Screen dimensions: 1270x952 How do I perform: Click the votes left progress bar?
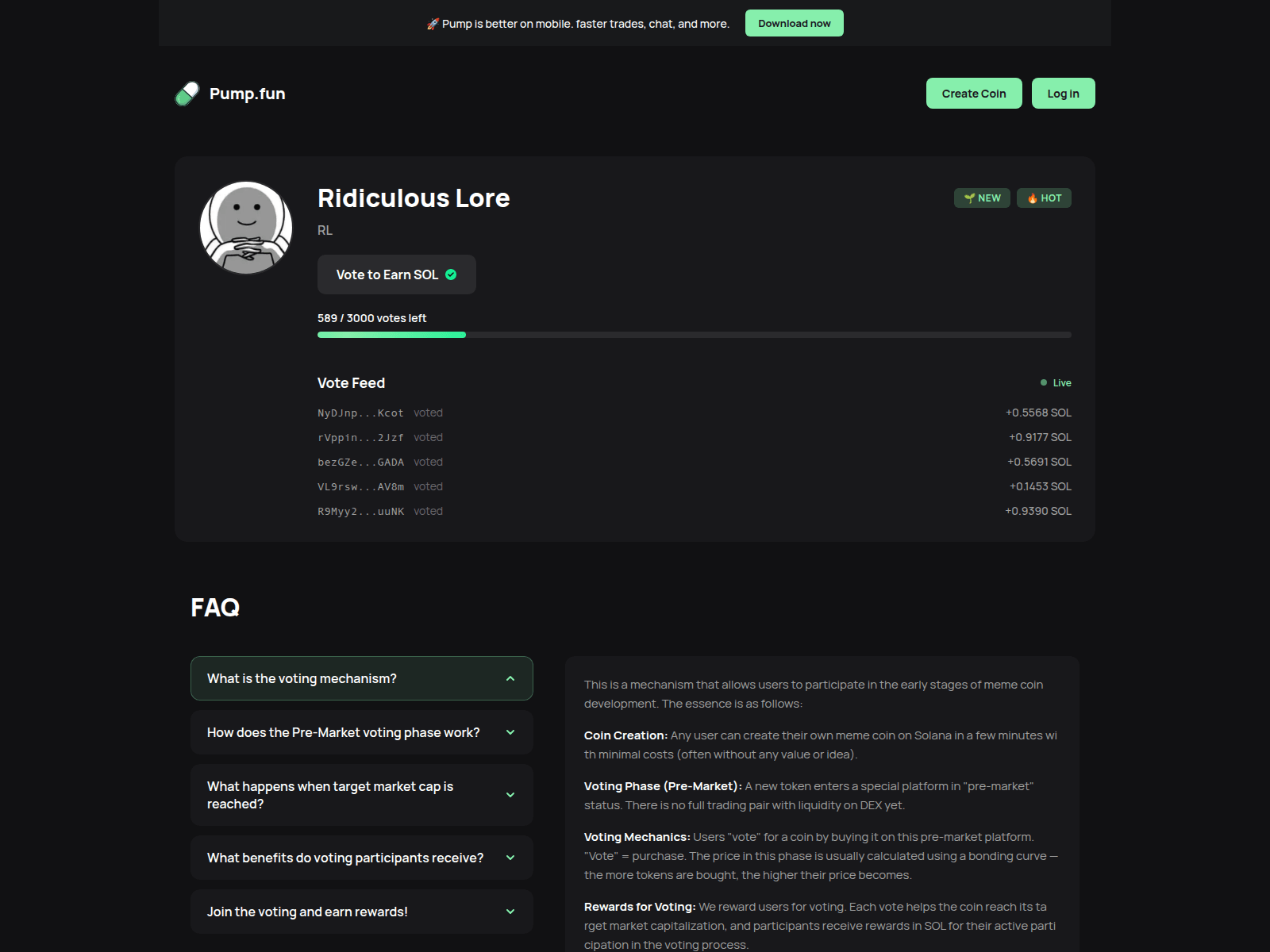coord(695,335)
